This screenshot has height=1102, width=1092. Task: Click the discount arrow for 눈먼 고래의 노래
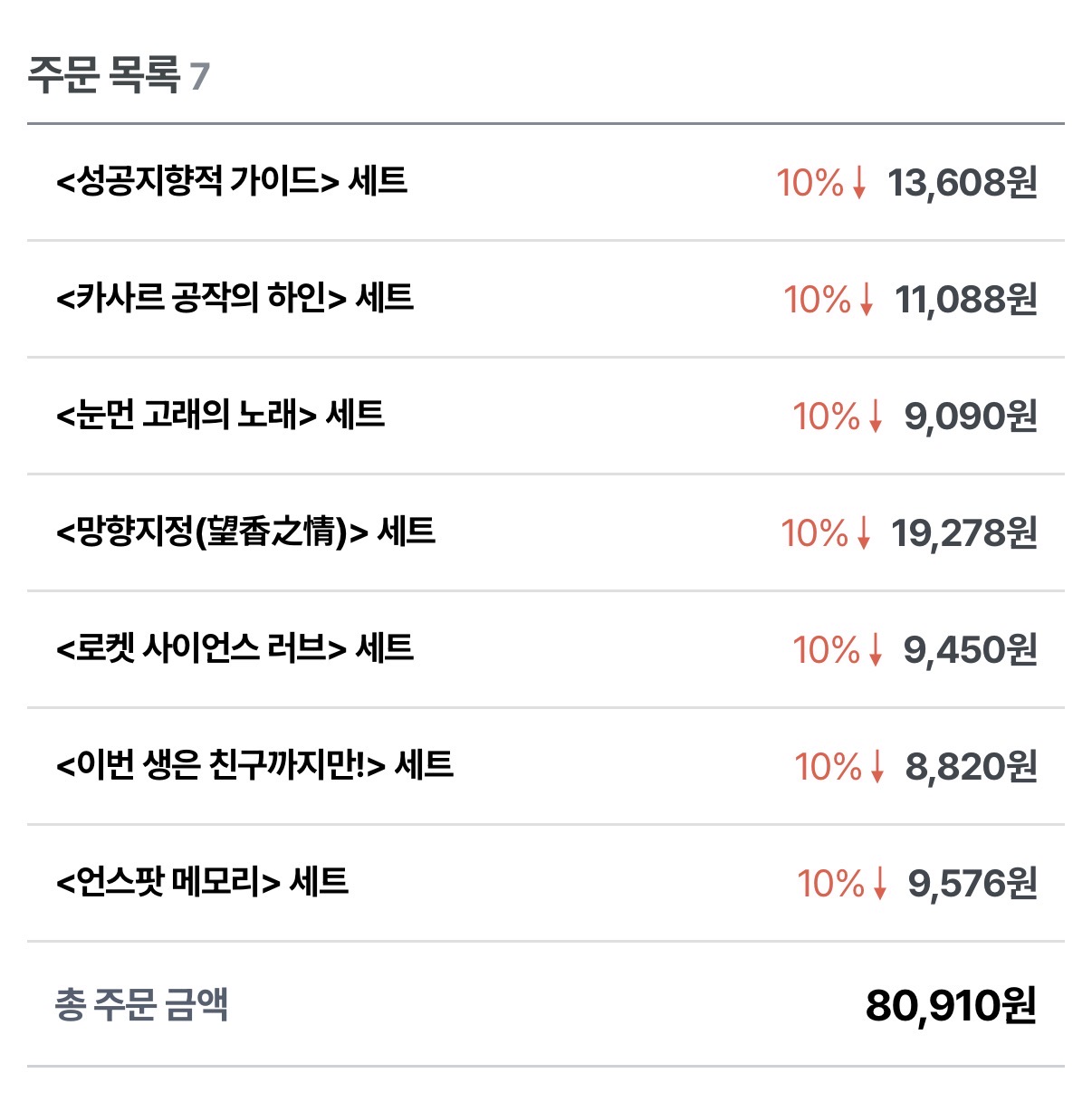(x=875, y=417)
